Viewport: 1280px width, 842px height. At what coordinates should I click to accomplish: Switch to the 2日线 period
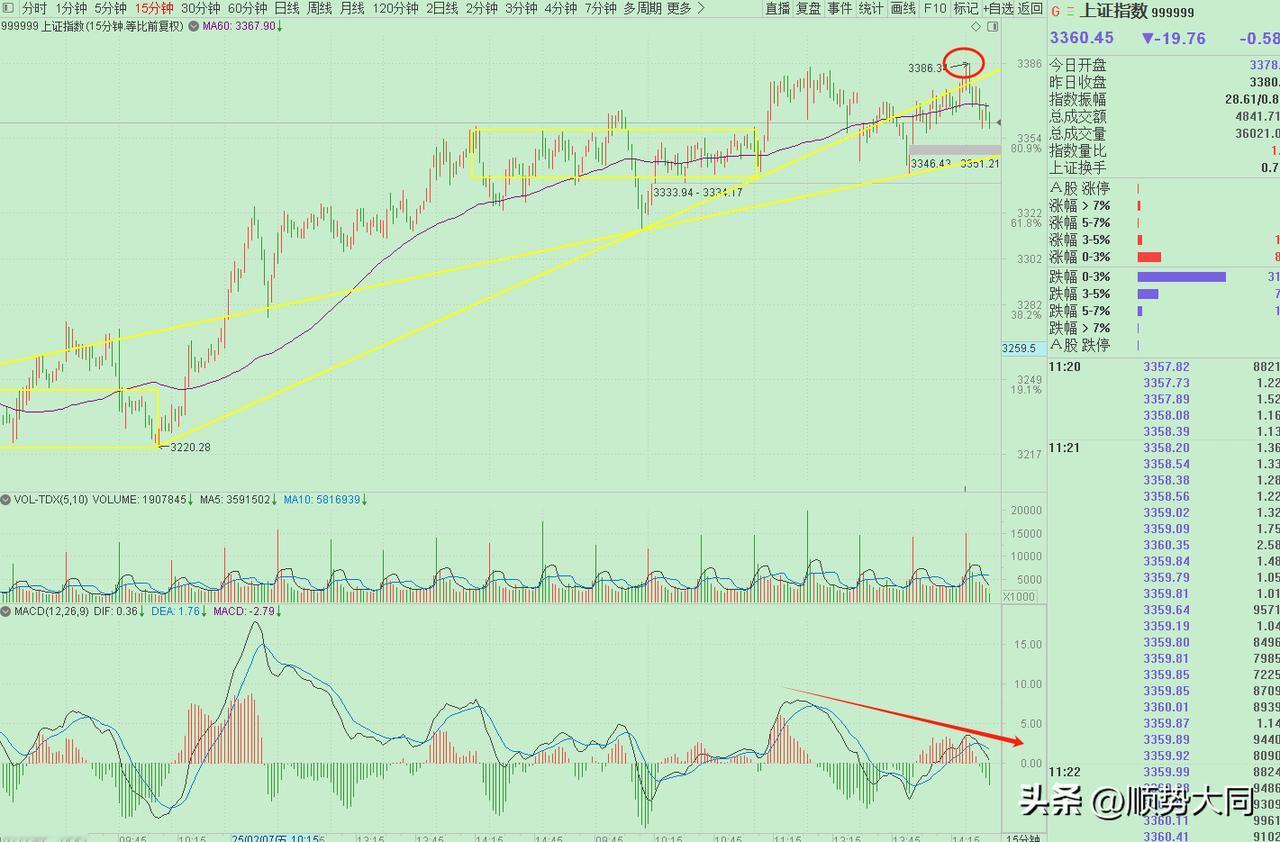(442, 8)
